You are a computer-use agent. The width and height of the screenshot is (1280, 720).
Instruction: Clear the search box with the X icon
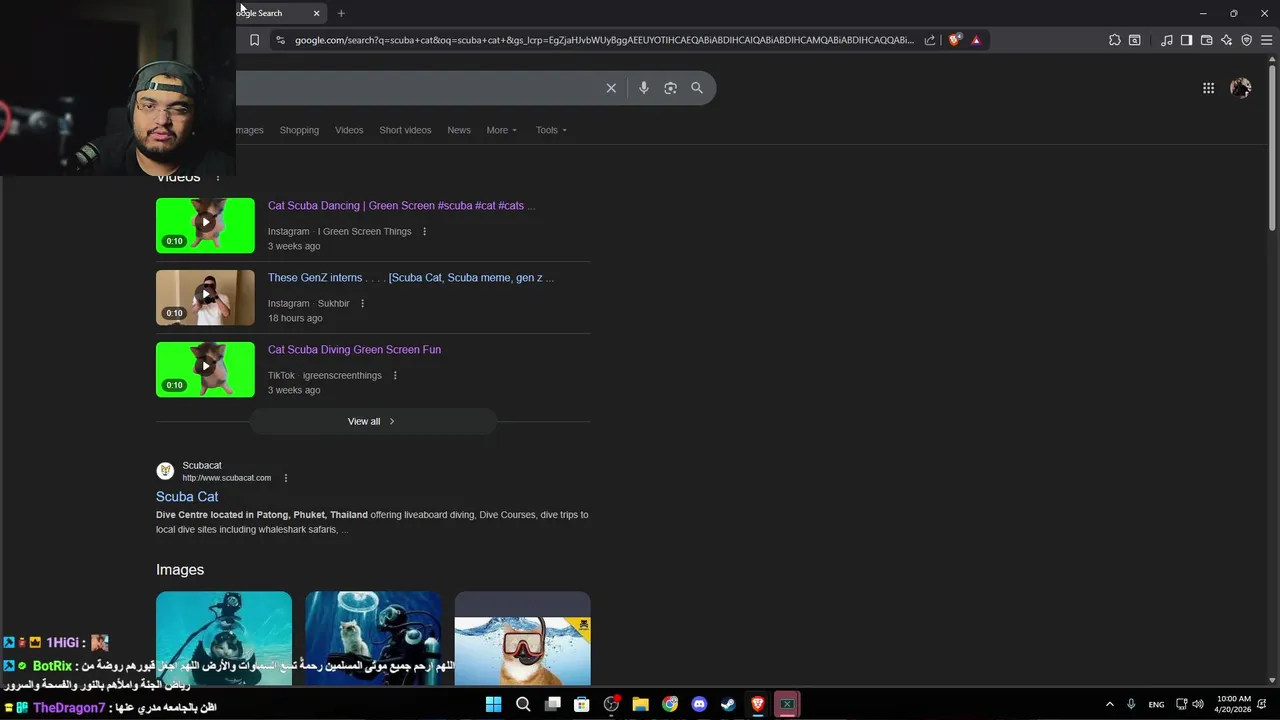[611, 88]
